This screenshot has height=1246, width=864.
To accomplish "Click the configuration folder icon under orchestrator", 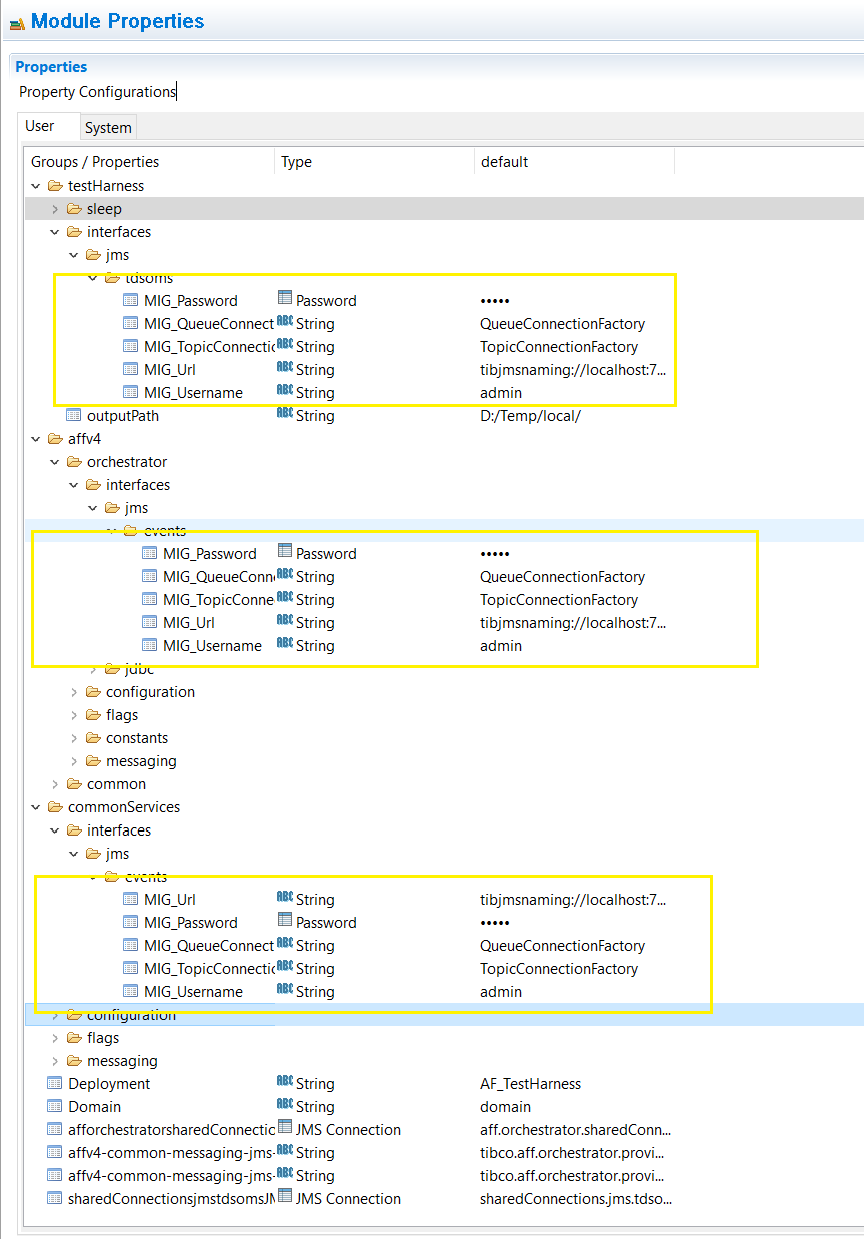I will [93, 692].
